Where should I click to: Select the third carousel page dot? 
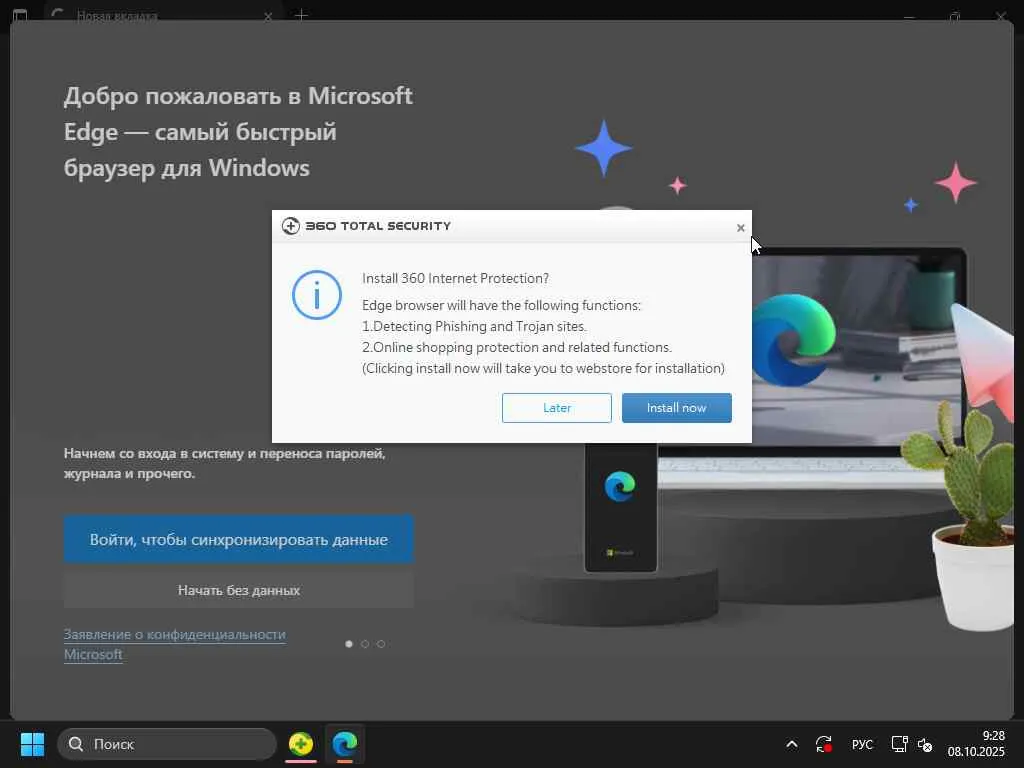(x=381, y=644)
